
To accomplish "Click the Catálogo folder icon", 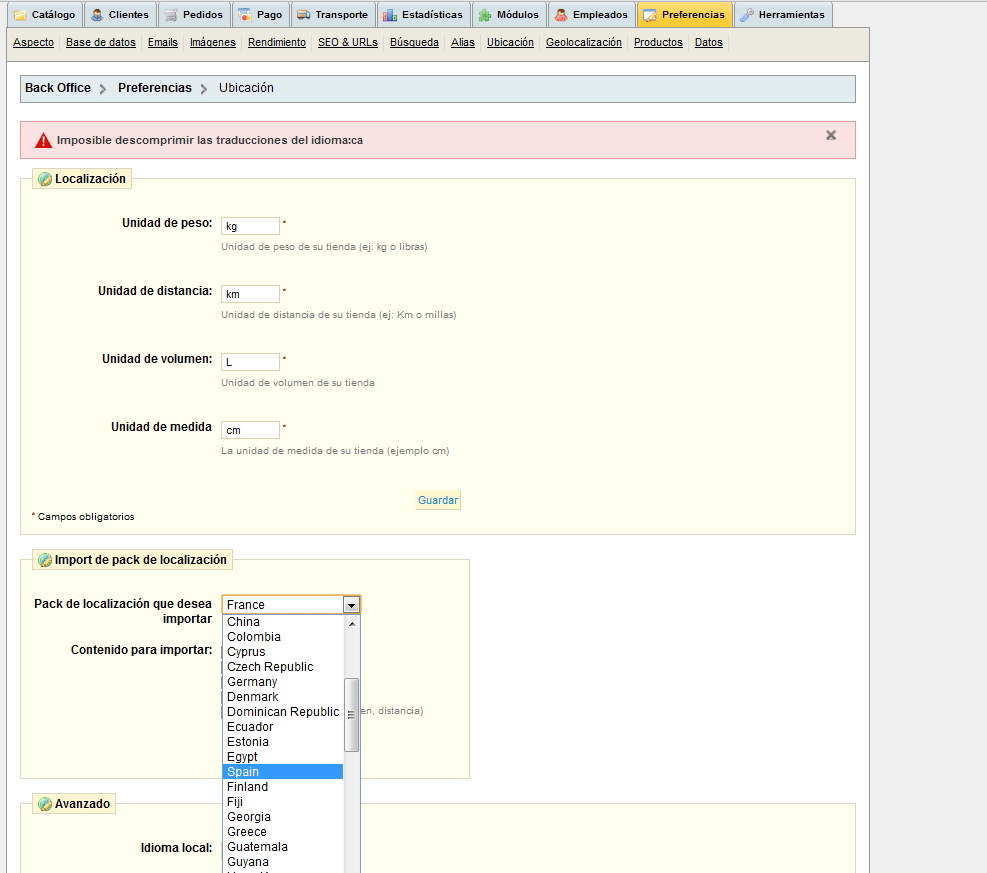I will pos(19,15).
